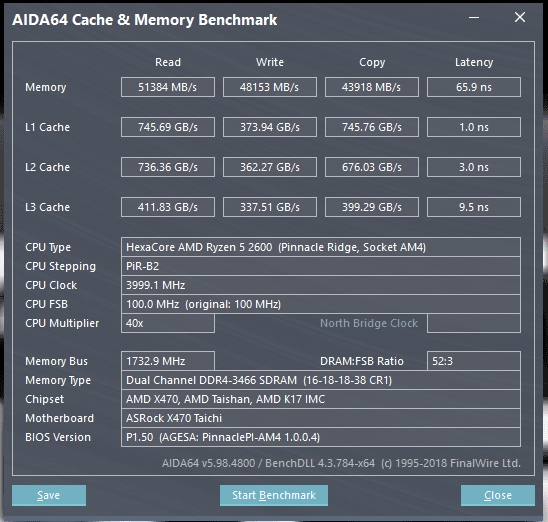Click the L2 Cache row label
548x522 pixels.
pyautogui.click(x=48, y=167)
